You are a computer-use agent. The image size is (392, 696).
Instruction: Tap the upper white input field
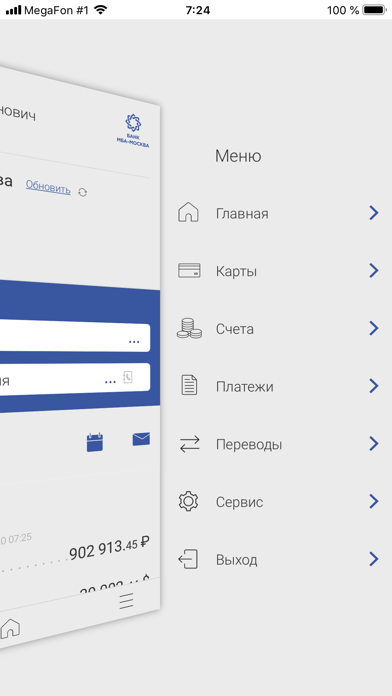[75, 335]
